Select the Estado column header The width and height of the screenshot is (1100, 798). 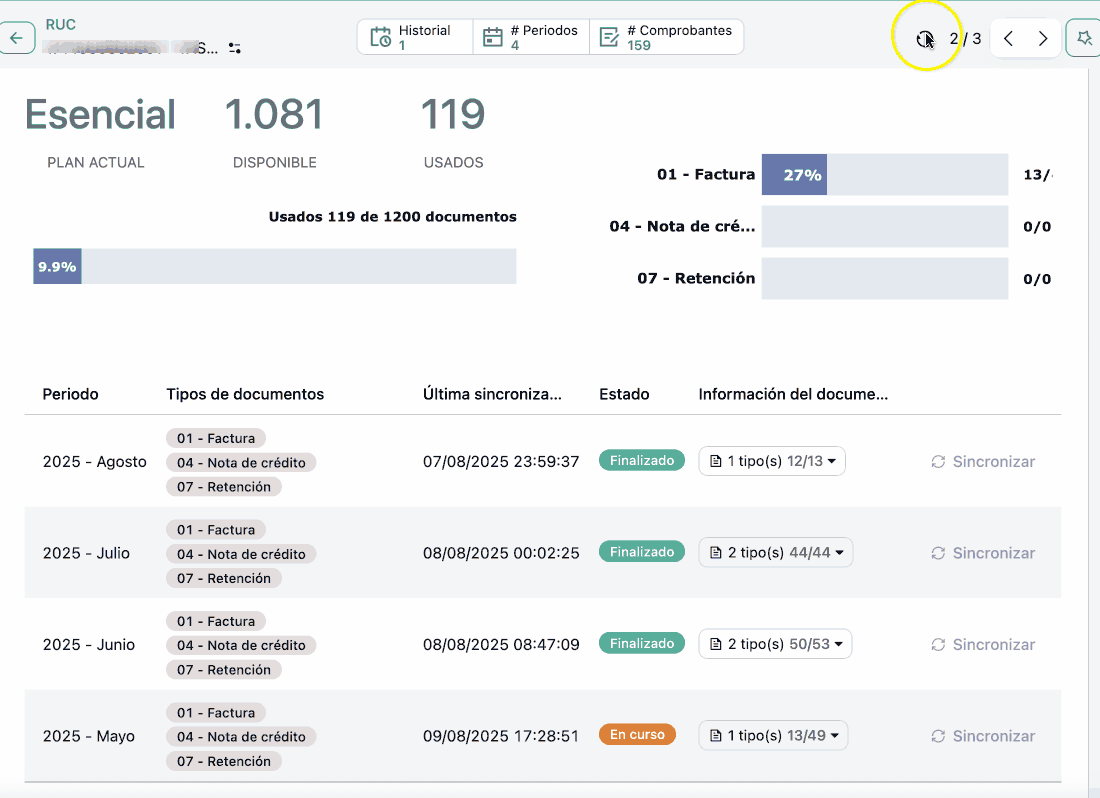[x=623, y=394]
